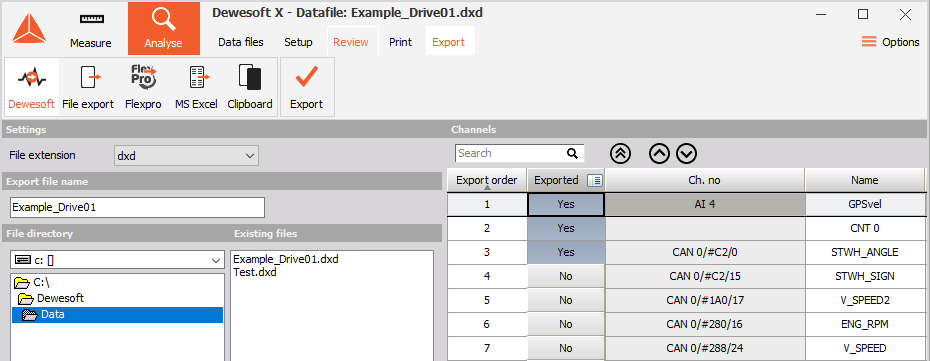Toggle Exported for V_SPEED2 channel

point(566,300)
